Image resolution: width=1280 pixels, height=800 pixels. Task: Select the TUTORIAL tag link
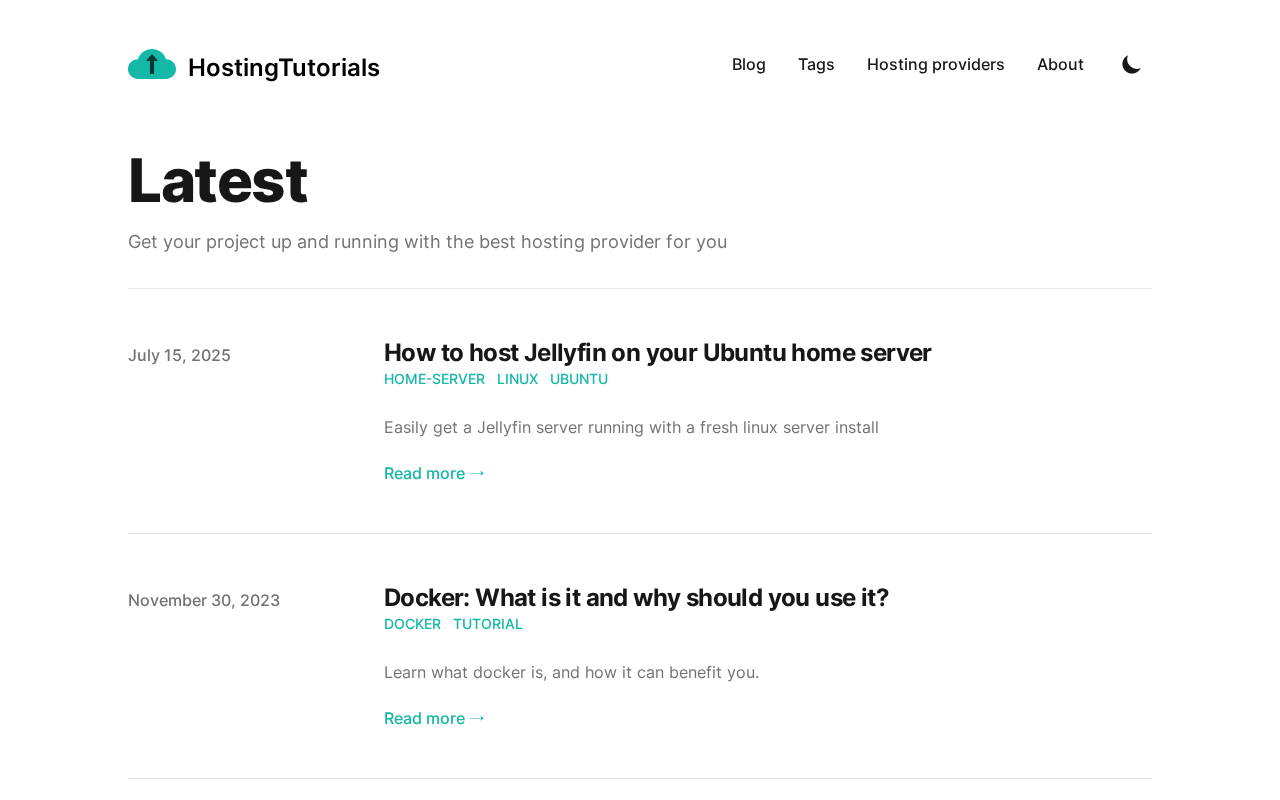pos(488,624)
